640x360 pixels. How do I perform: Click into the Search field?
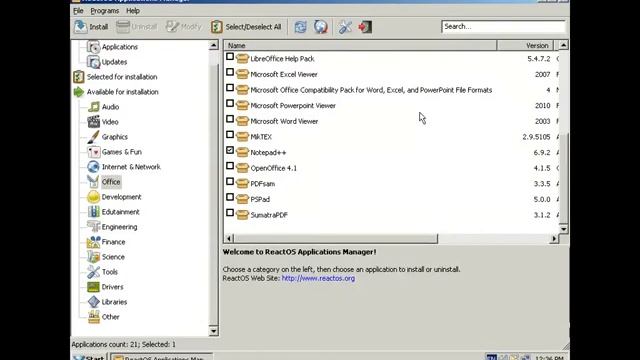coord(503,27)
